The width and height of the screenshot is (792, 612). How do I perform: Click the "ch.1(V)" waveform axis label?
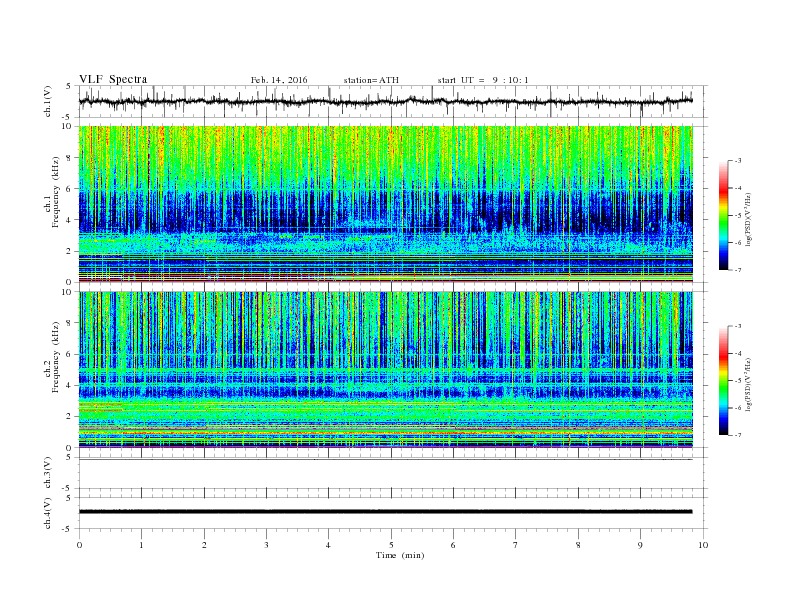pos(48,101)
